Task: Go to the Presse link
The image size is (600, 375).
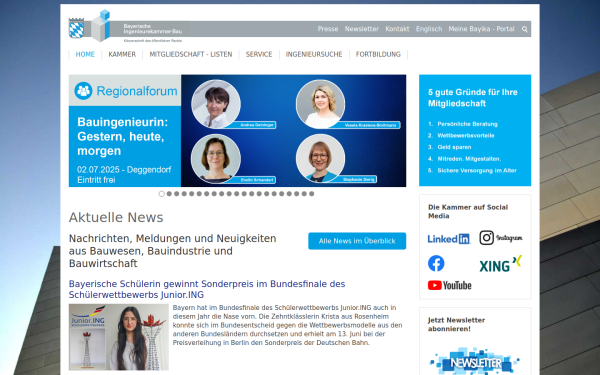Action: tap(328, 29)
